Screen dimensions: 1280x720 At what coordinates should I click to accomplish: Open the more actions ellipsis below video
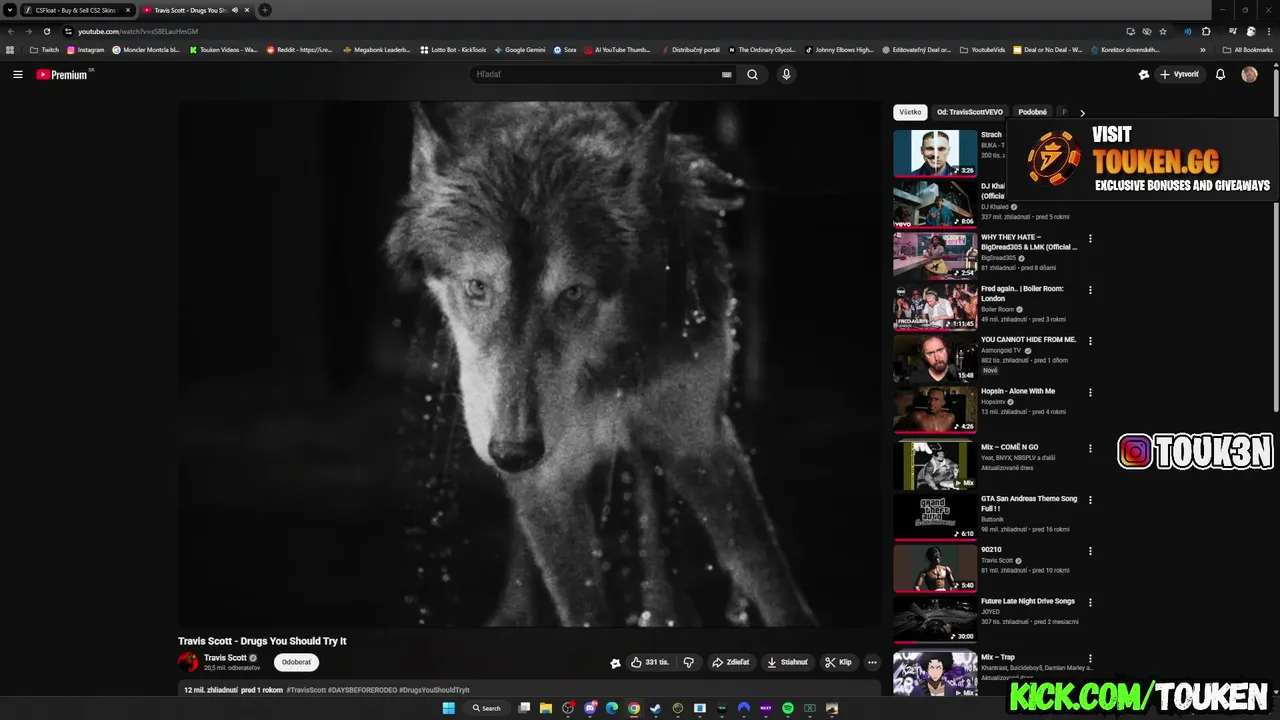tap(872, 662)
